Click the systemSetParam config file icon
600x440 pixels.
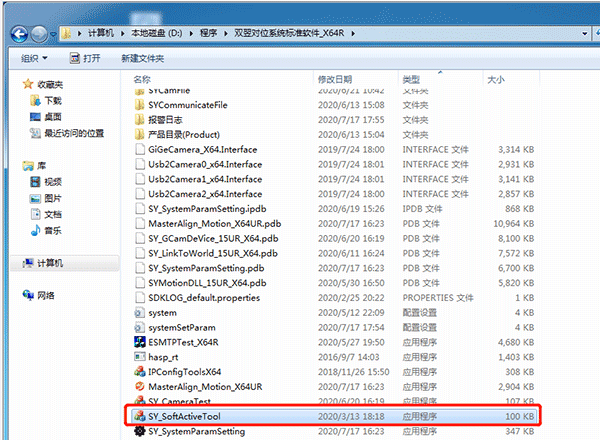(139, 327)
